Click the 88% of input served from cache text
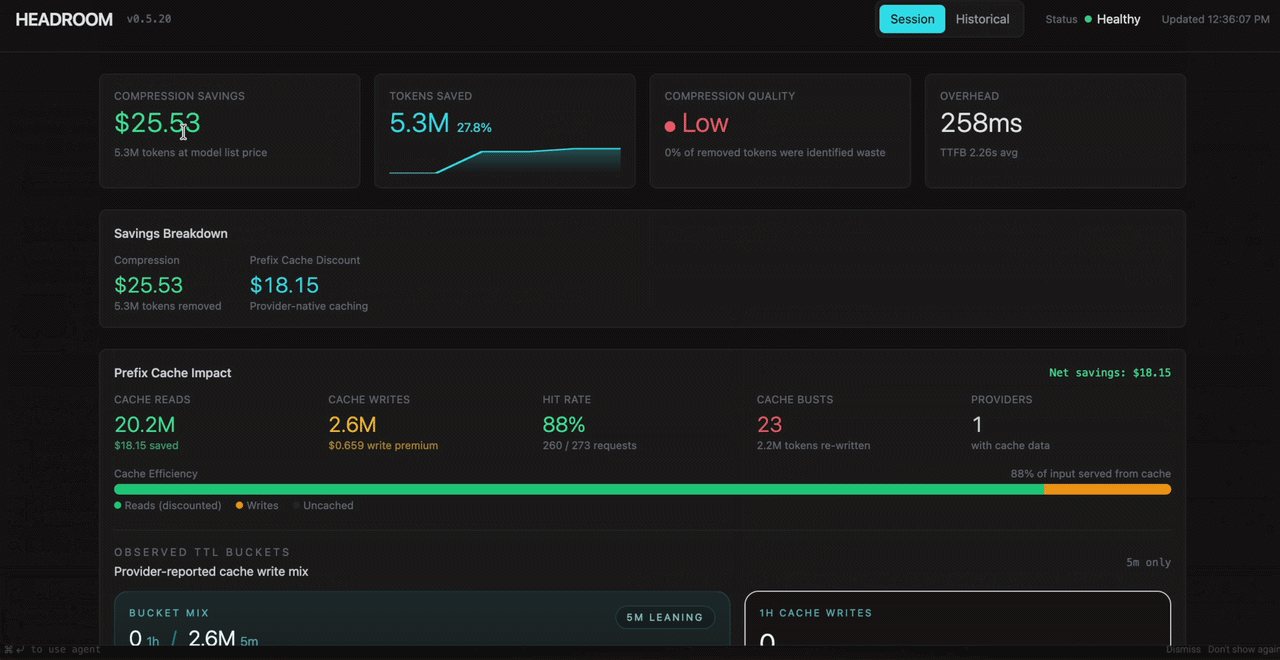The height and width of the screenshot is (660, 1280). [x=1091, y=474]
